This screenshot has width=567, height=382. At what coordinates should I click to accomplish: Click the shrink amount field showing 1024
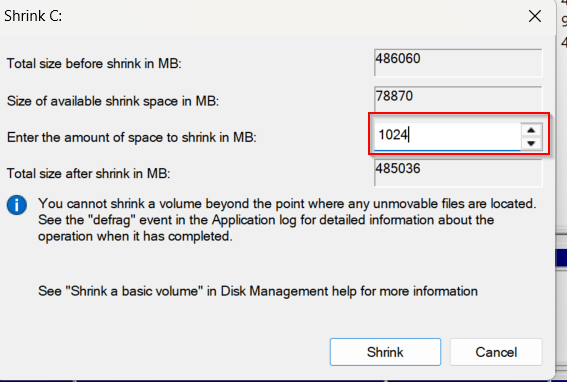click(447, 136)
